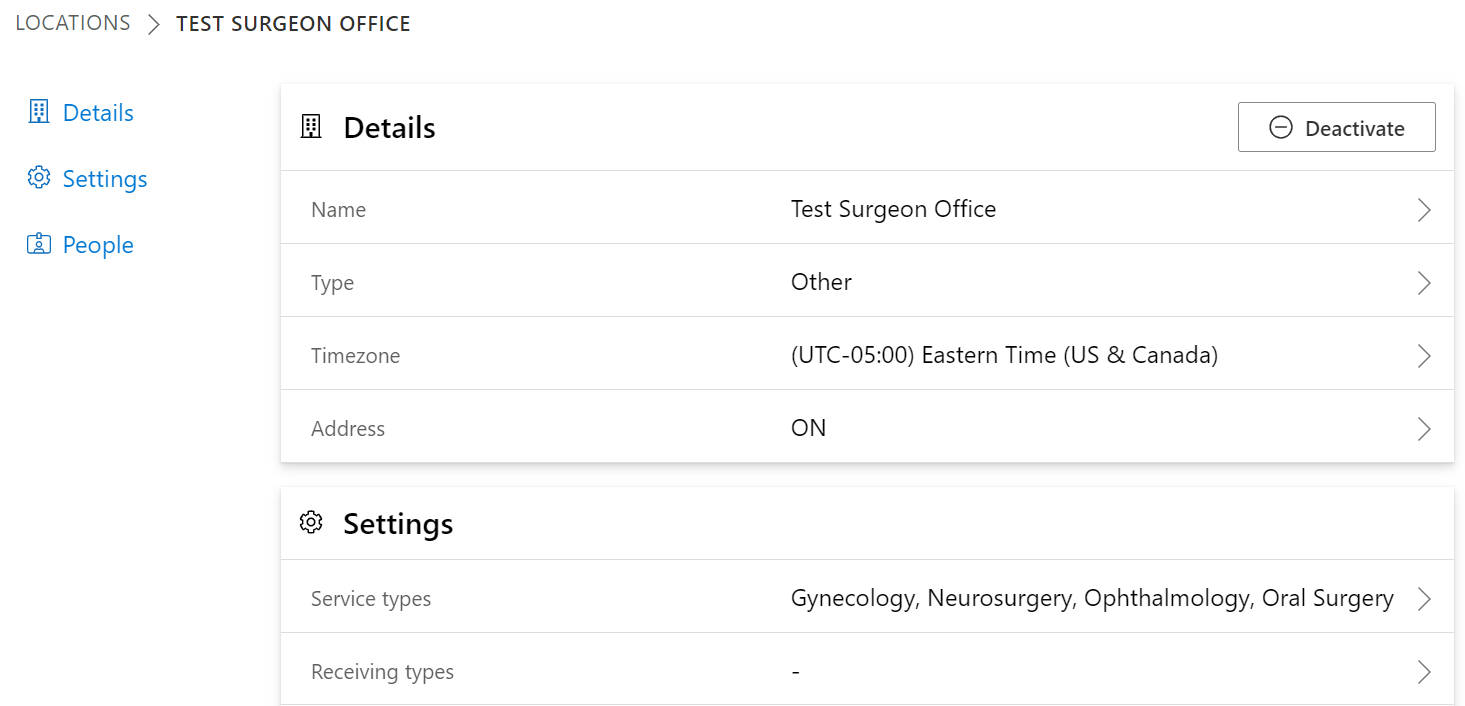1465x706 pixels.
Task: Expand the Name row chevron
Action: tap(1424, 209)
